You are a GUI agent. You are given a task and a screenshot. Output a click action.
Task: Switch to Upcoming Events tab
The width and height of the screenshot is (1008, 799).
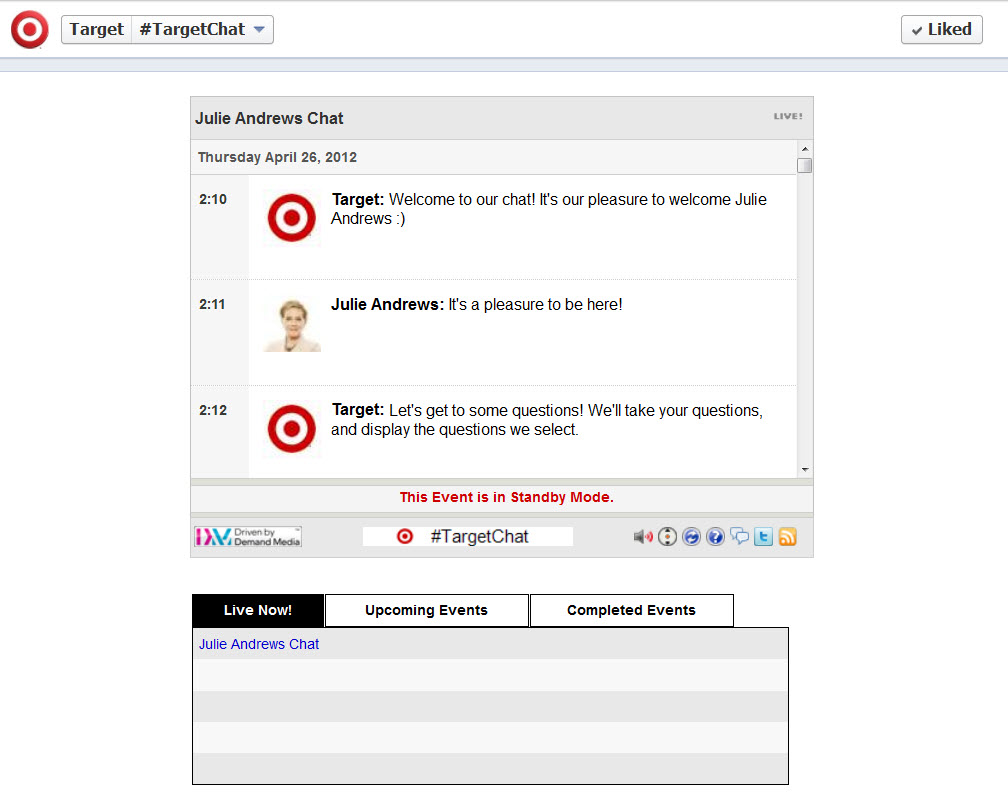point(427,611)
